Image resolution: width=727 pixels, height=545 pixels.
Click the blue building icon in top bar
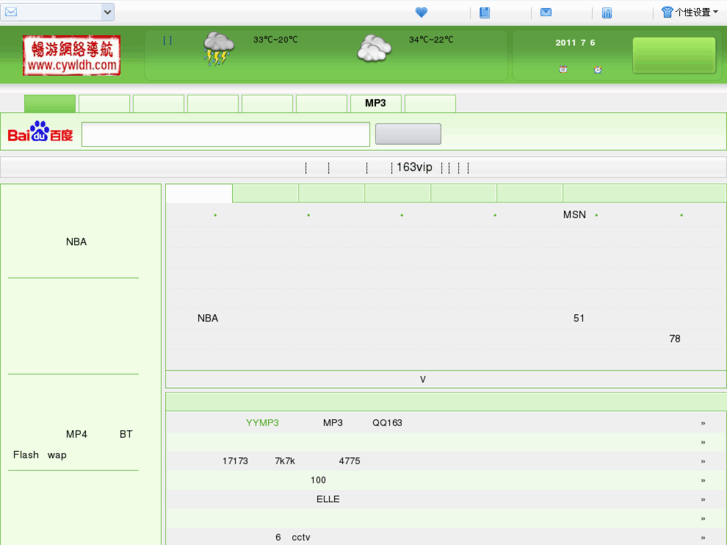click(x=607, y=13)
